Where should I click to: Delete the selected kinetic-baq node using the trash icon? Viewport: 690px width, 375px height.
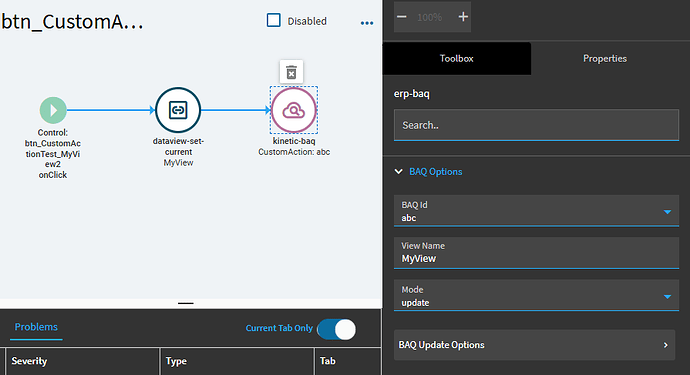291,72
